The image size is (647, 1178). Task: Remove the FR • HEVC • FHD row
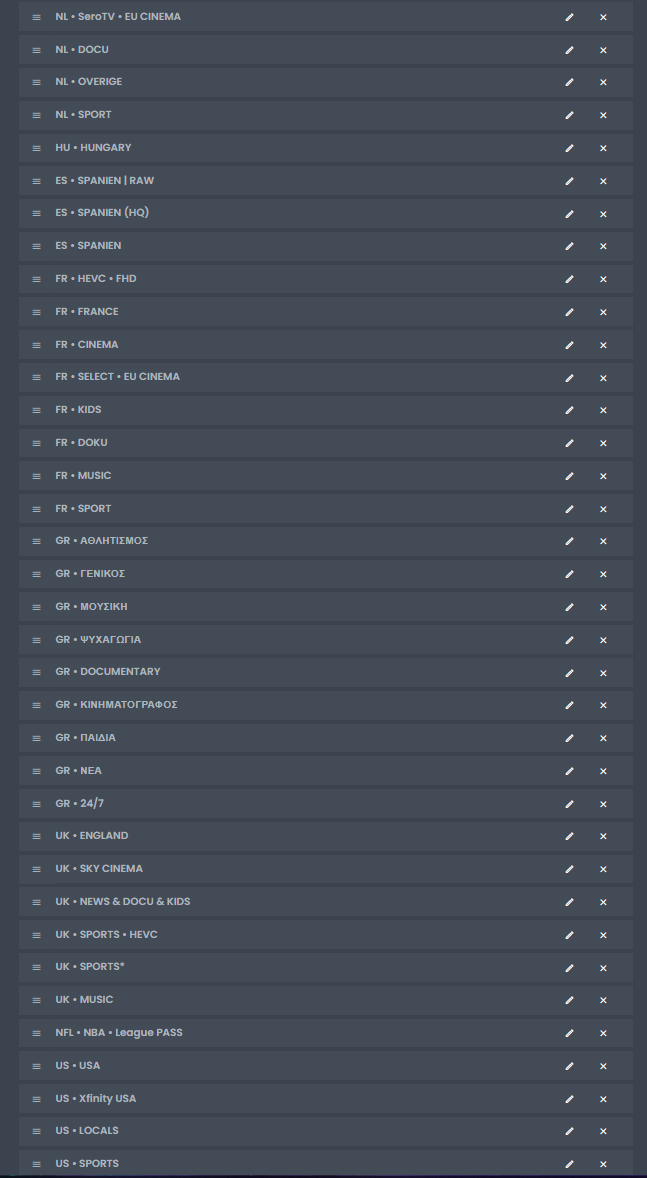click(603, 279)
